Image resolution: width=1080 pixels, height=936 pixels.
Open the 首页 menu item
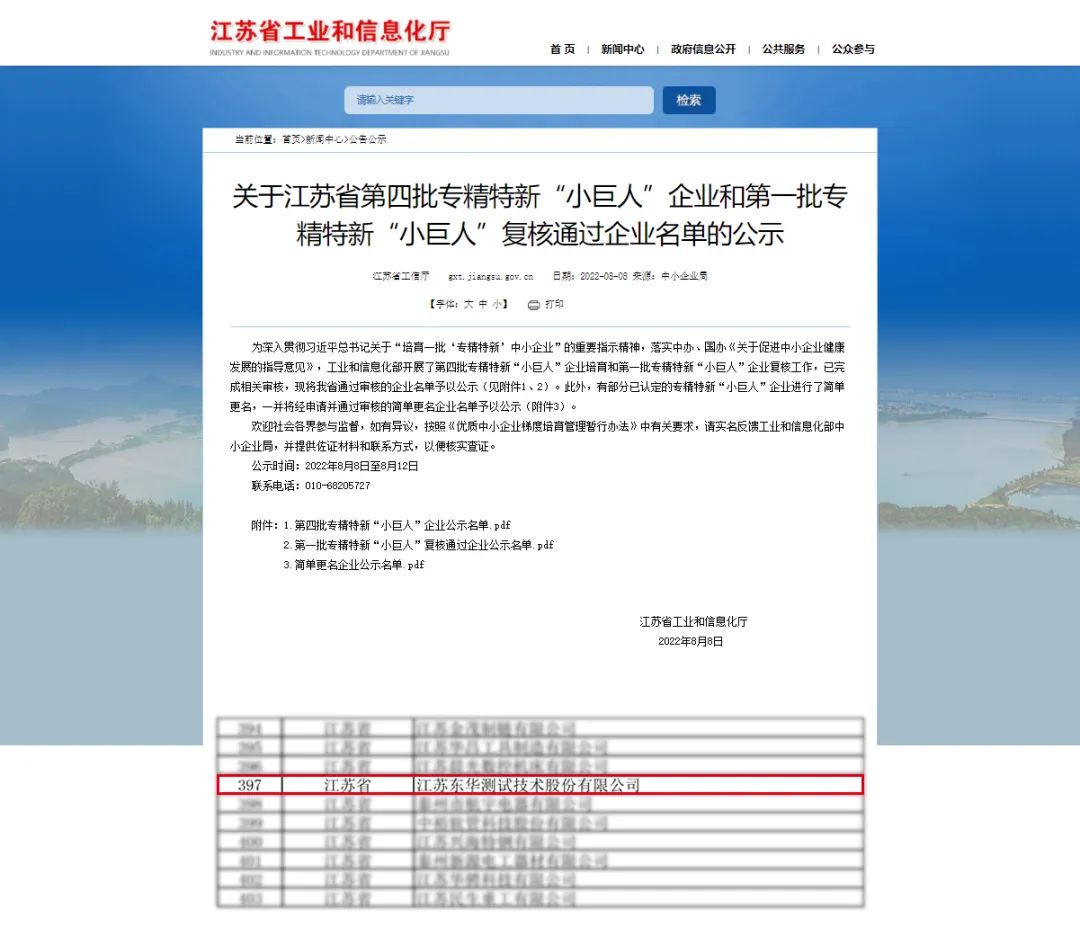coord(562,49)
